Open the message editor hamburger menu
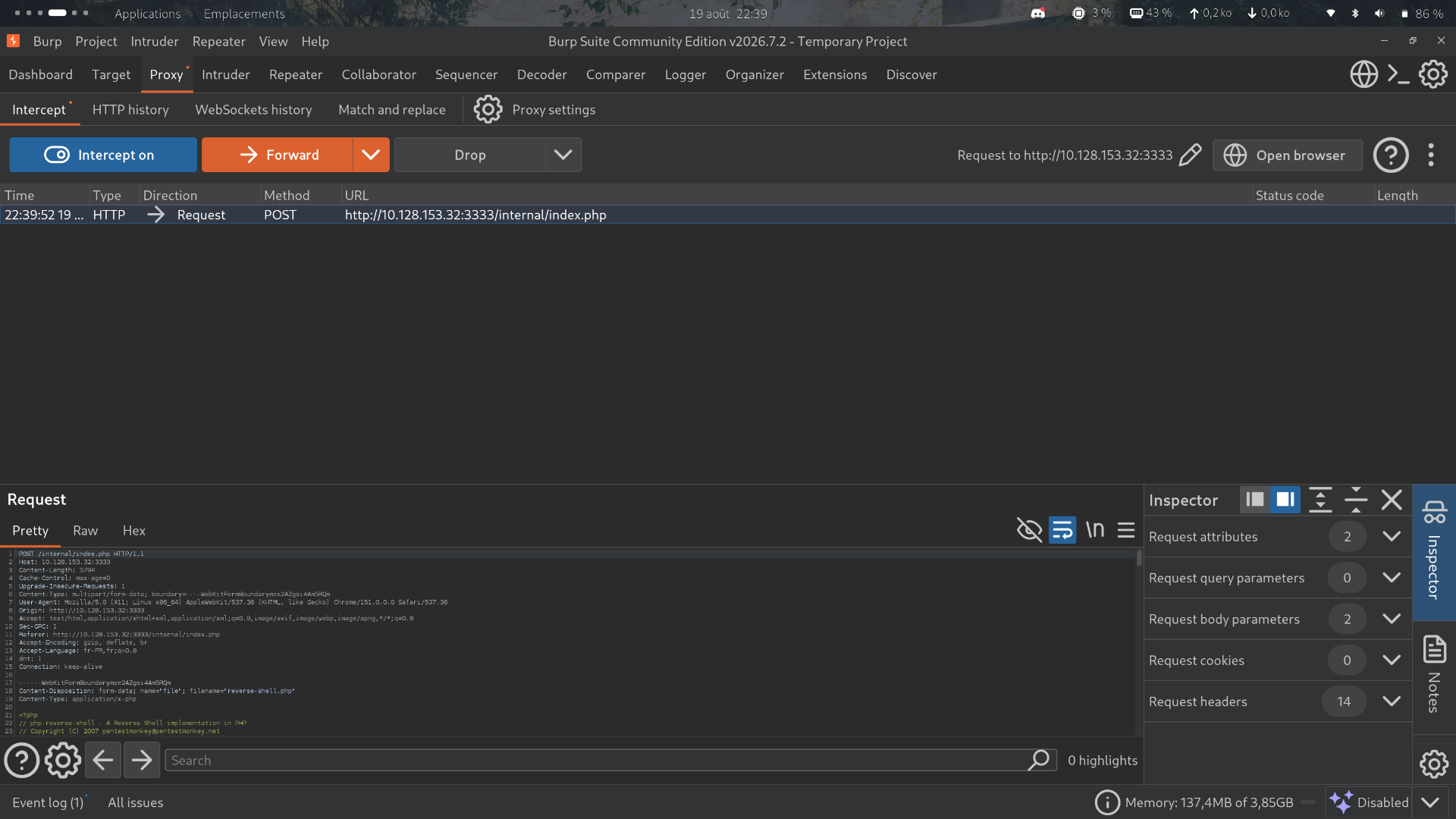 (x=1126, y=530)
